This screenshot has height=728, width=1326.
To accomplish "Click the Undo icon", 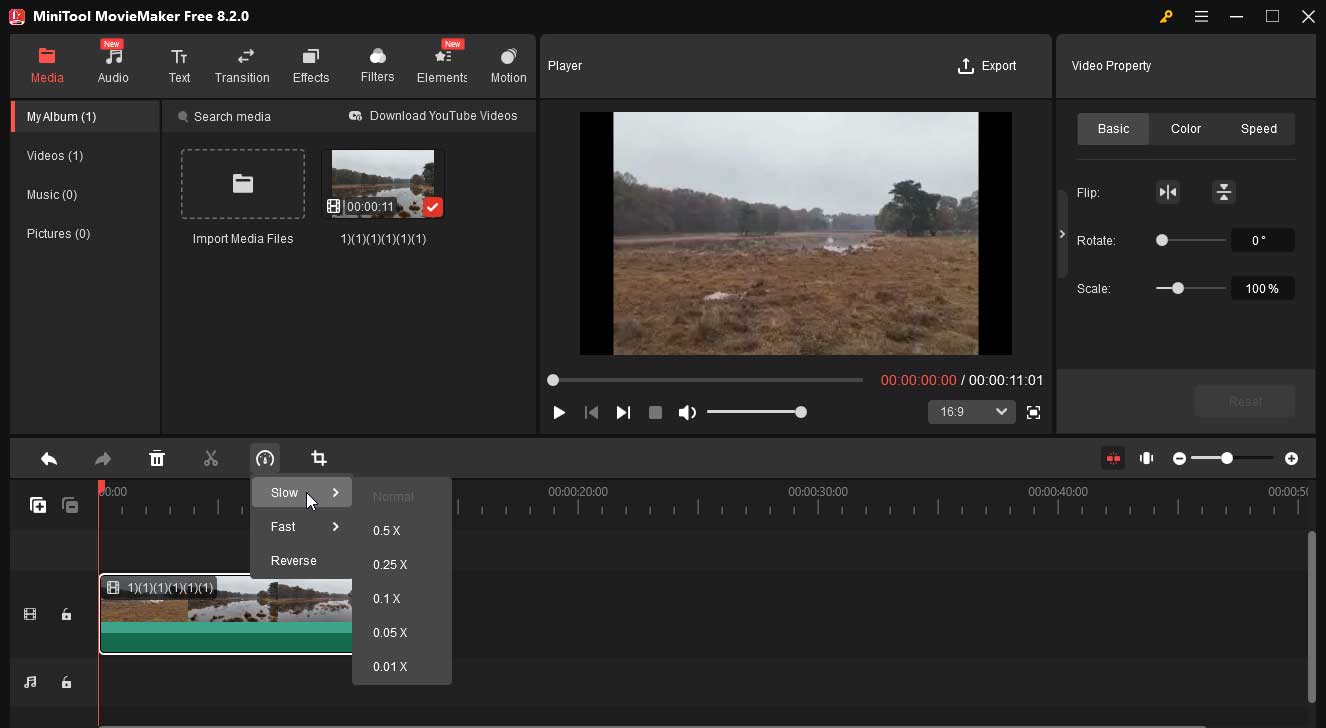I will click(x=49, y=458).
